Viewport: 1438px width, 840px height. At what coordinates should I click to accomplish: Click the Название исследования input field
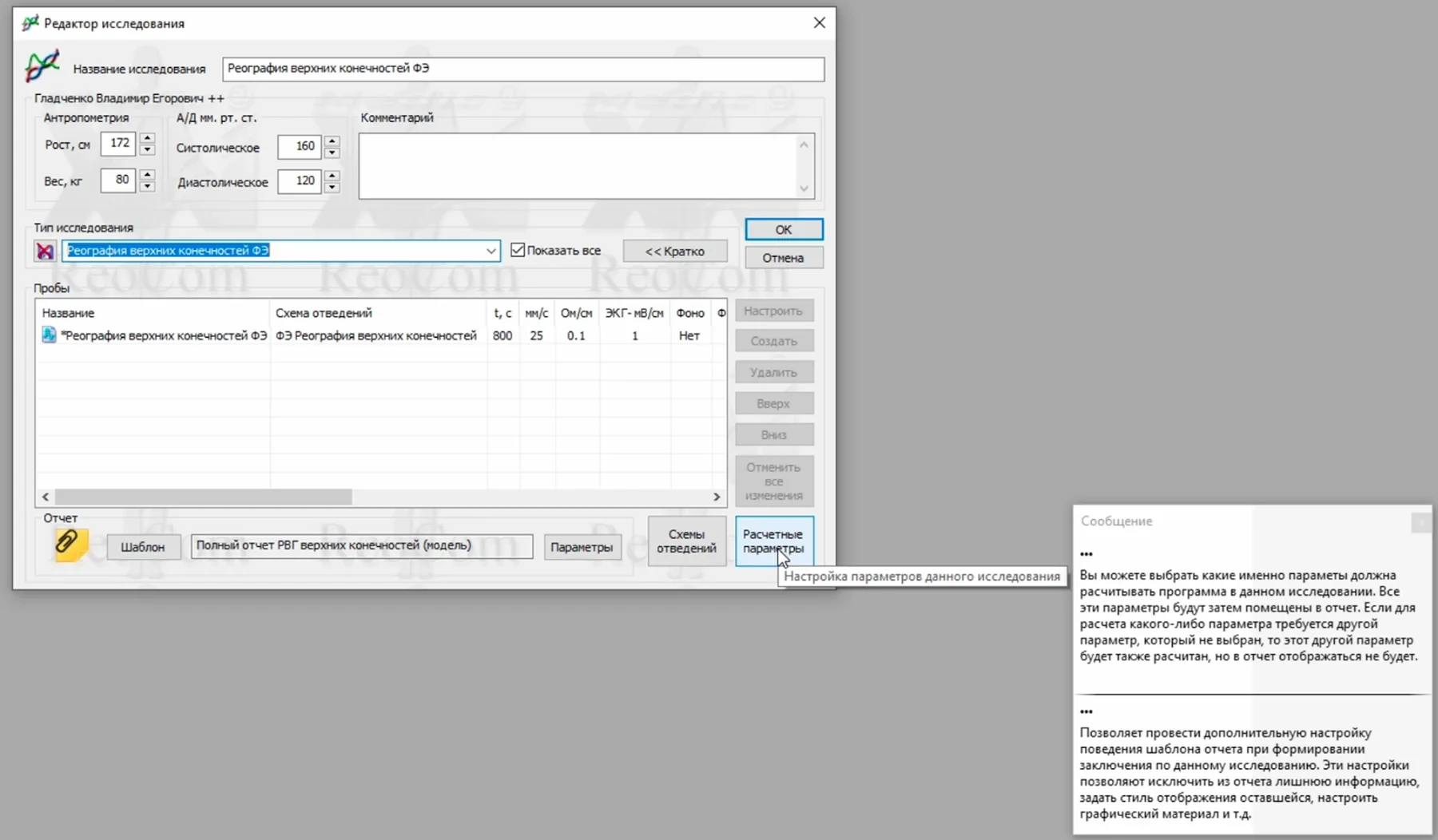[x=523, y=69]
